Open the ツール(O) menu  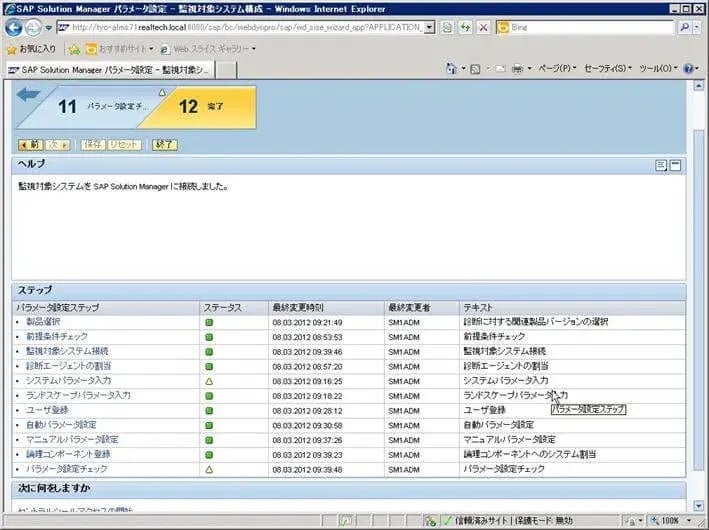point(658,68)
